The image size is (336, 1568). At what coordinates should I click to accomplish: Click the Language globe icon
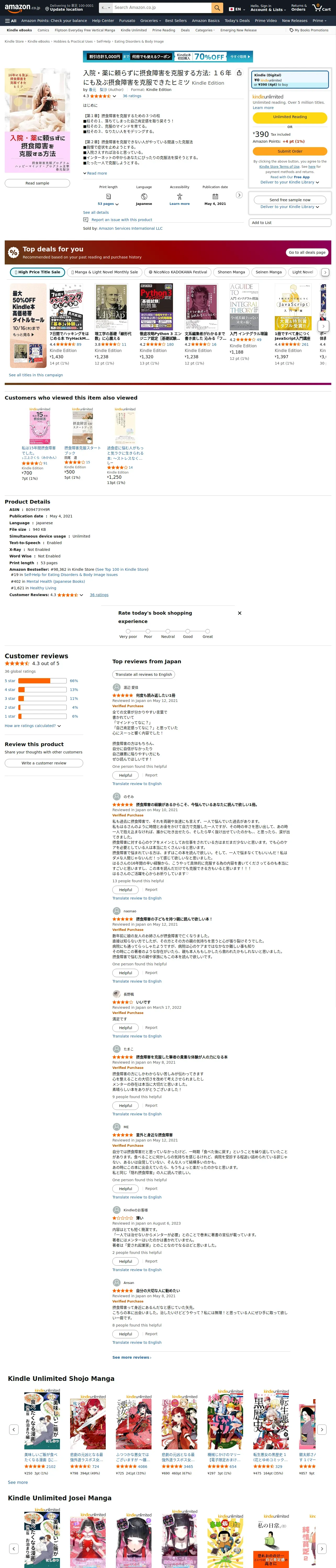[144, 197]
